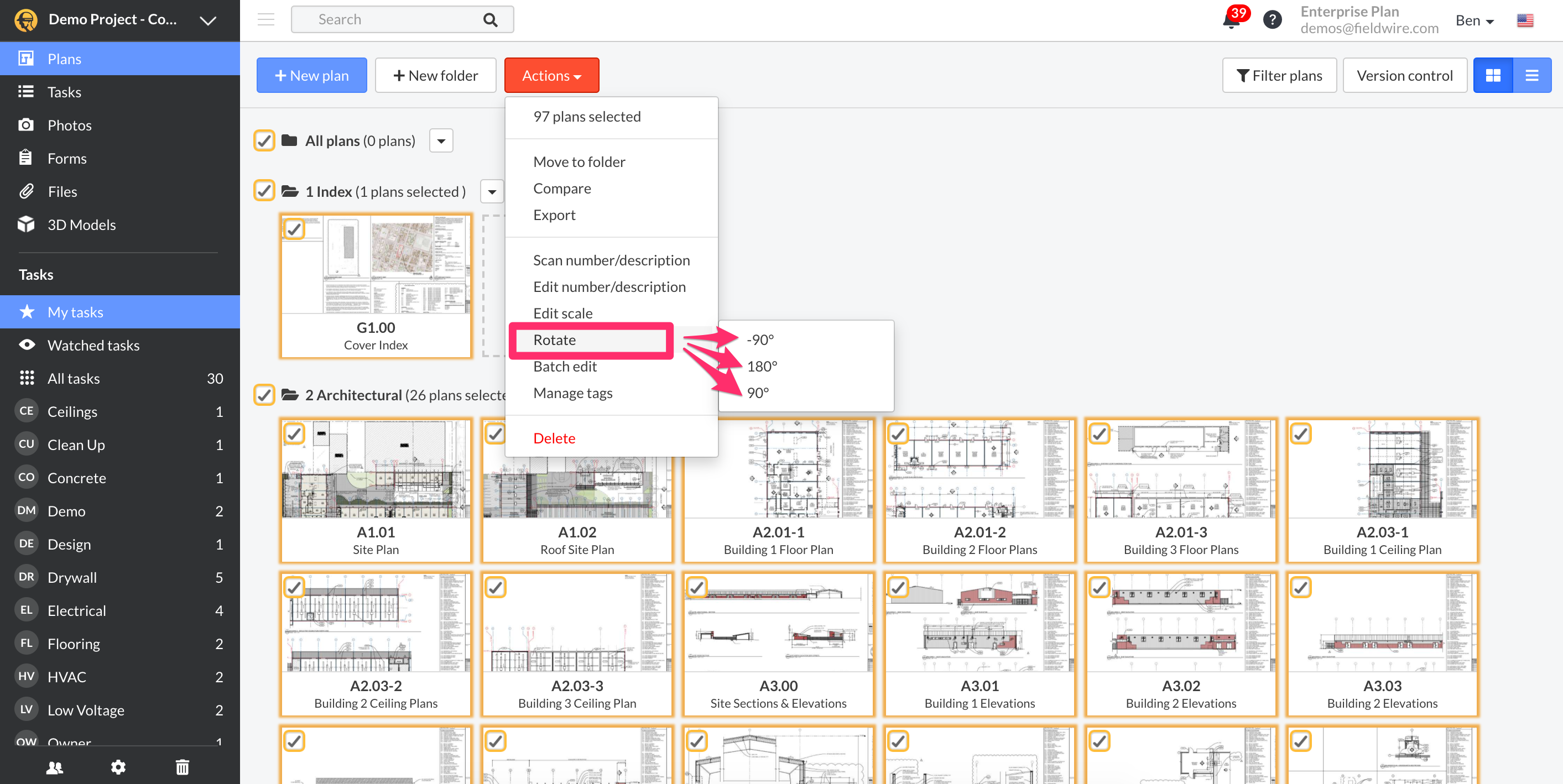This screenshot has height=784, width=1563.
Task: Uncheck the A1.01 Site Plan checkbox
Action: click(295, 433)
